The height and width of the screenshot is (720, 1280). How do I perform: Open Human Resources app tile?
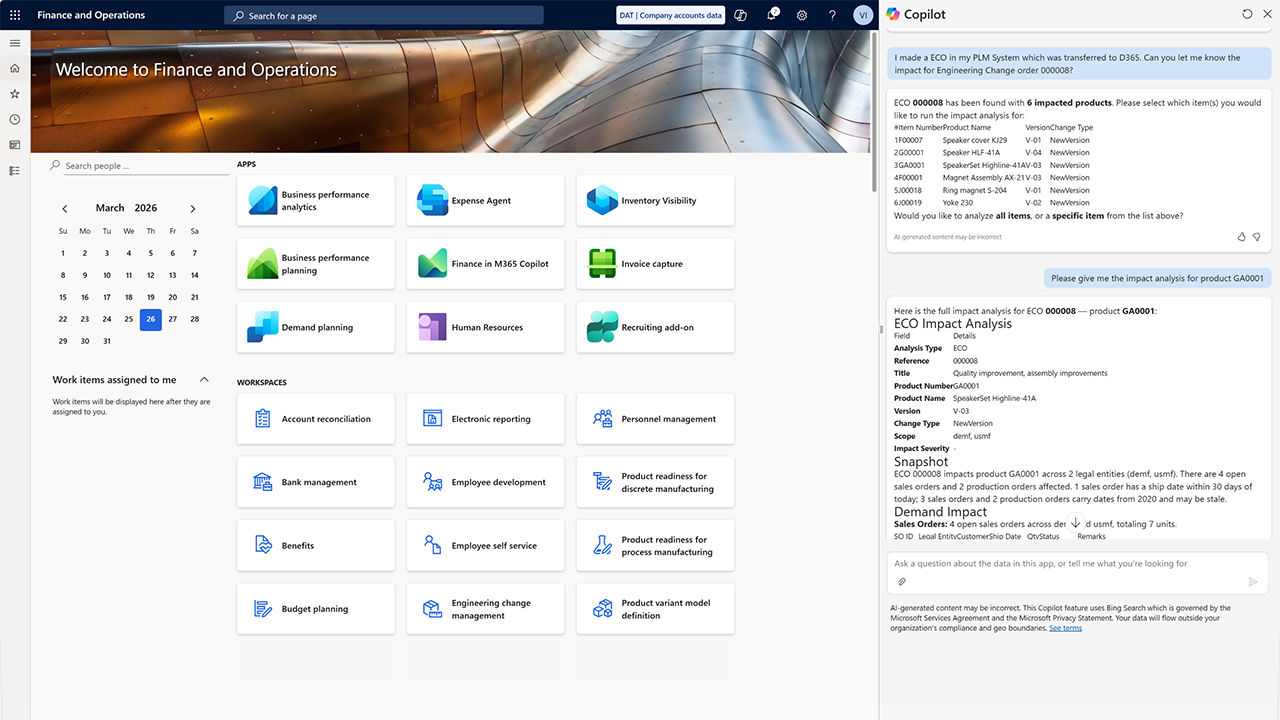tap(486, 327)
